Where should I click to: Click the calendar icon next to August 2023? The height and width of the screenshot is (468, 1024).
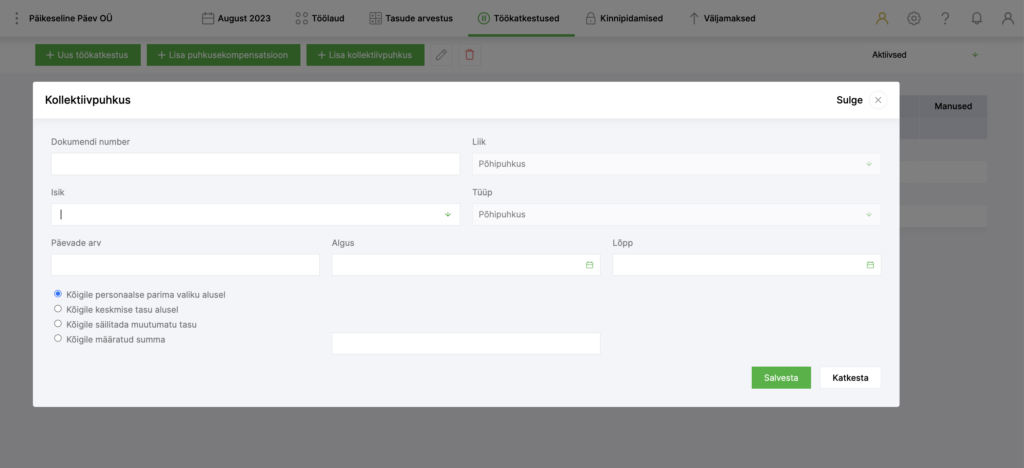coord(208,18)
